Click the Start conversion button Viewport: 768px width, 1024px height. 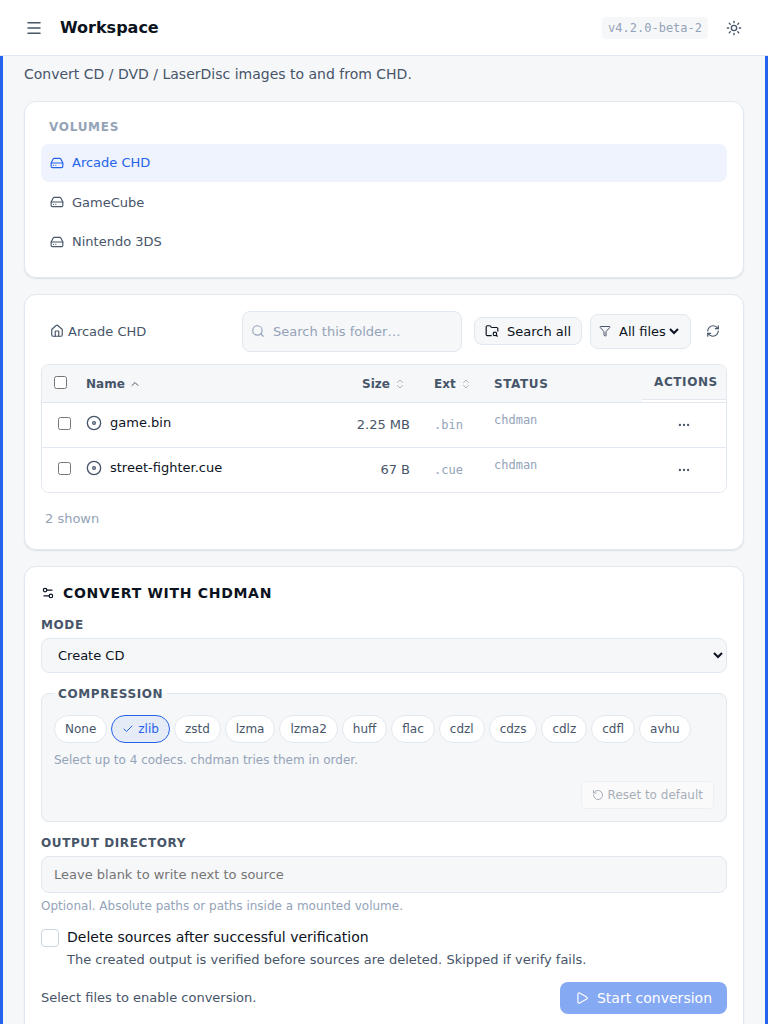click(x=643, y=998)
